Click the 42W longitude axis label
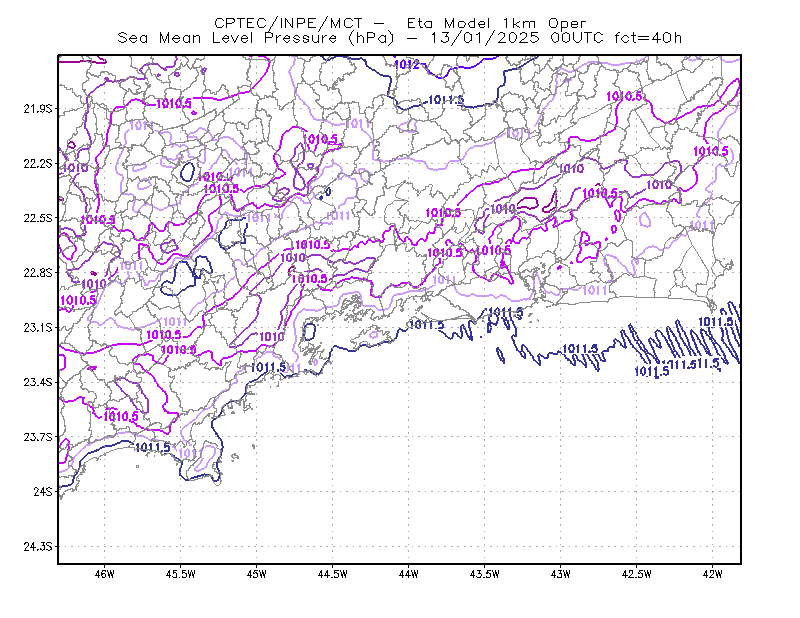The width and height of the screenshot is (800, 618). tap(712, 574)
